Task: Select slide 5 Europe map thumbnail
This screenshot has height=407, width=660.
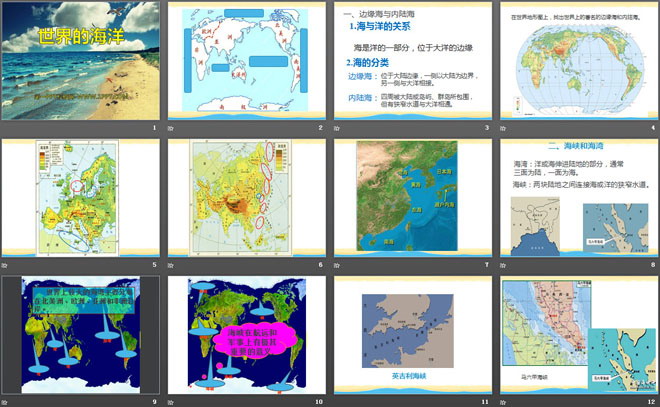Action: (80, 199)
